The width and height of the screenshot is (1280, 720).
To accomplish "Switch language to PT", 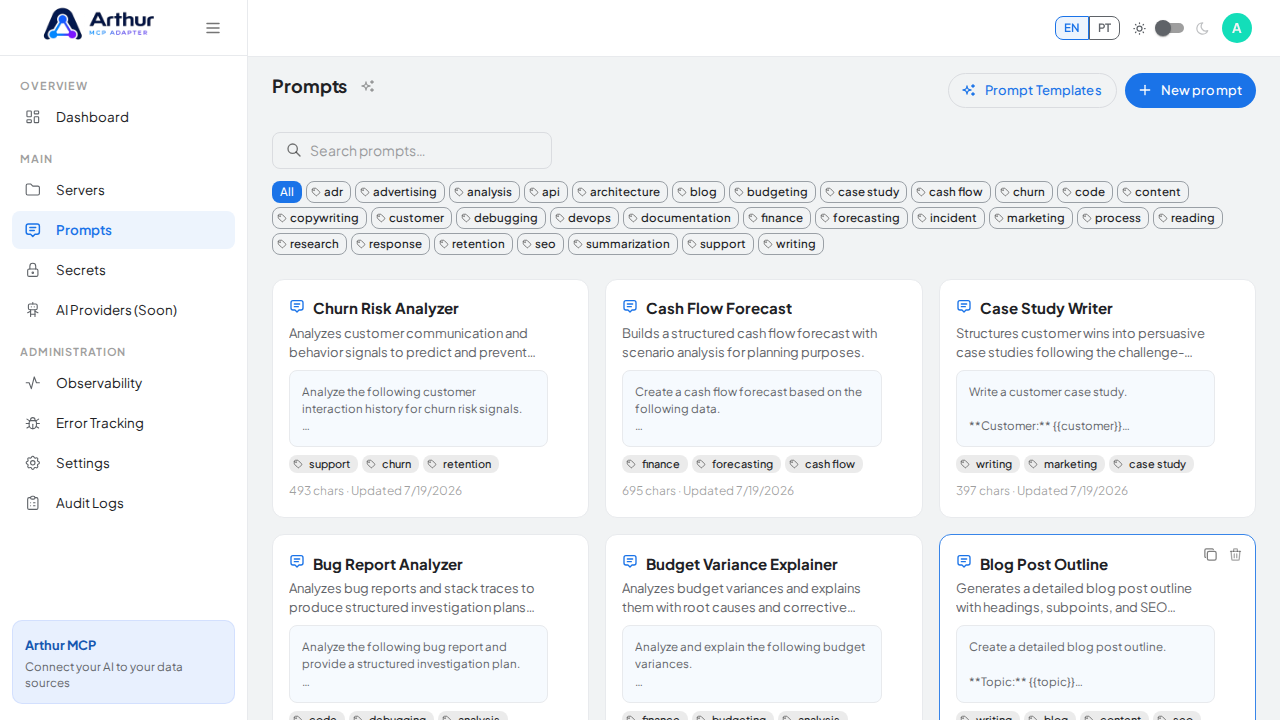I will (x=1104, y=28).
